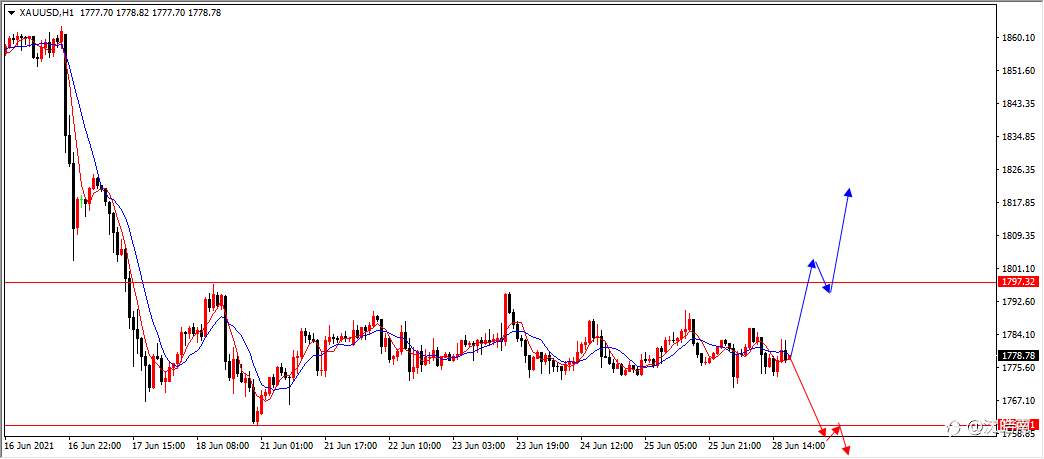Select the 1797.32 red price level tag
This screenshot has width=1044, height=459.
point(1018,282)
